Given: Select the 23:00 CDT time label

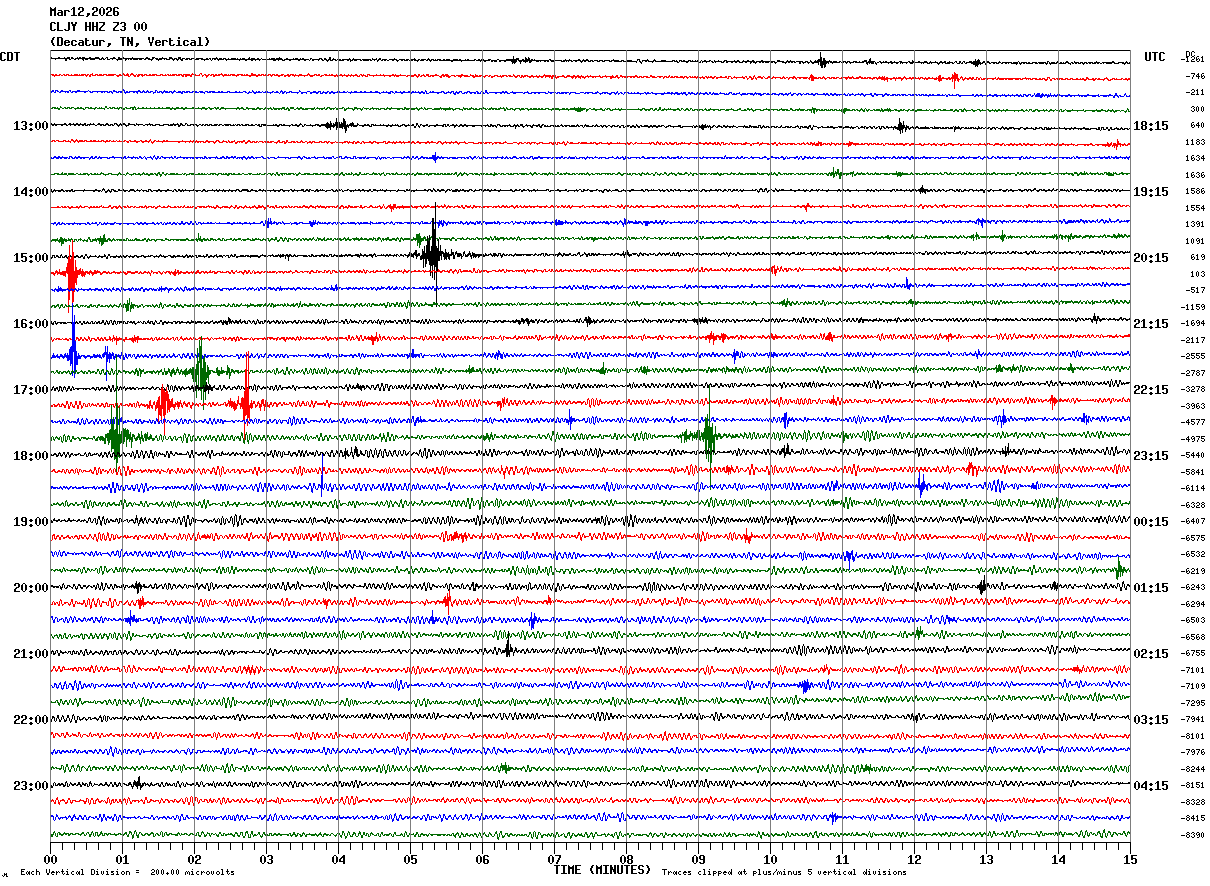Looking at the screenshot, I should [x=31, y=786].
